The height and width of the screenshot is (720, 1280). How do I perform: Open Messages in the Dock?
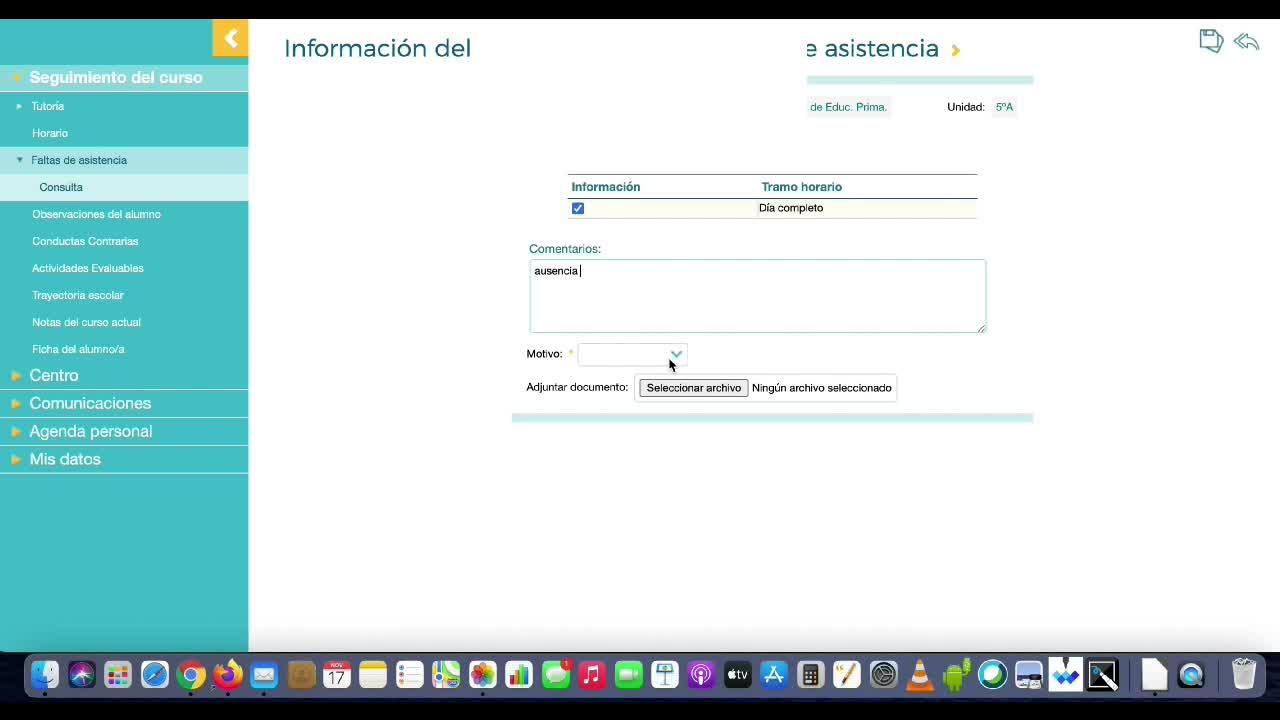[556, 675]
